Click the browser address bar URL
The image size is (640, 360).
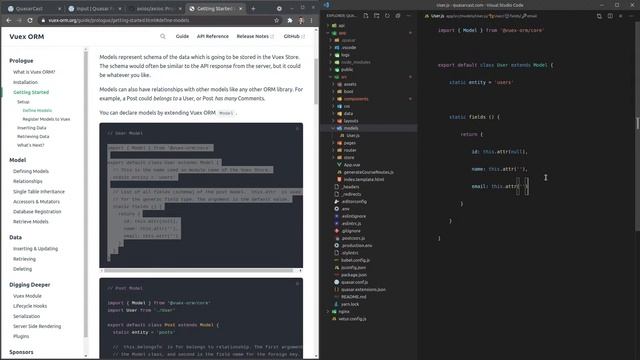tap(118, 20)
